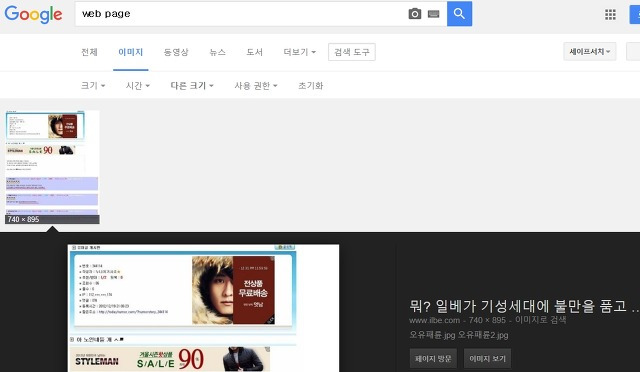The width and height of the screenshot is (640, 372).
Task: Click 초기화 to reset filters
Action: (x=311, y=86)
